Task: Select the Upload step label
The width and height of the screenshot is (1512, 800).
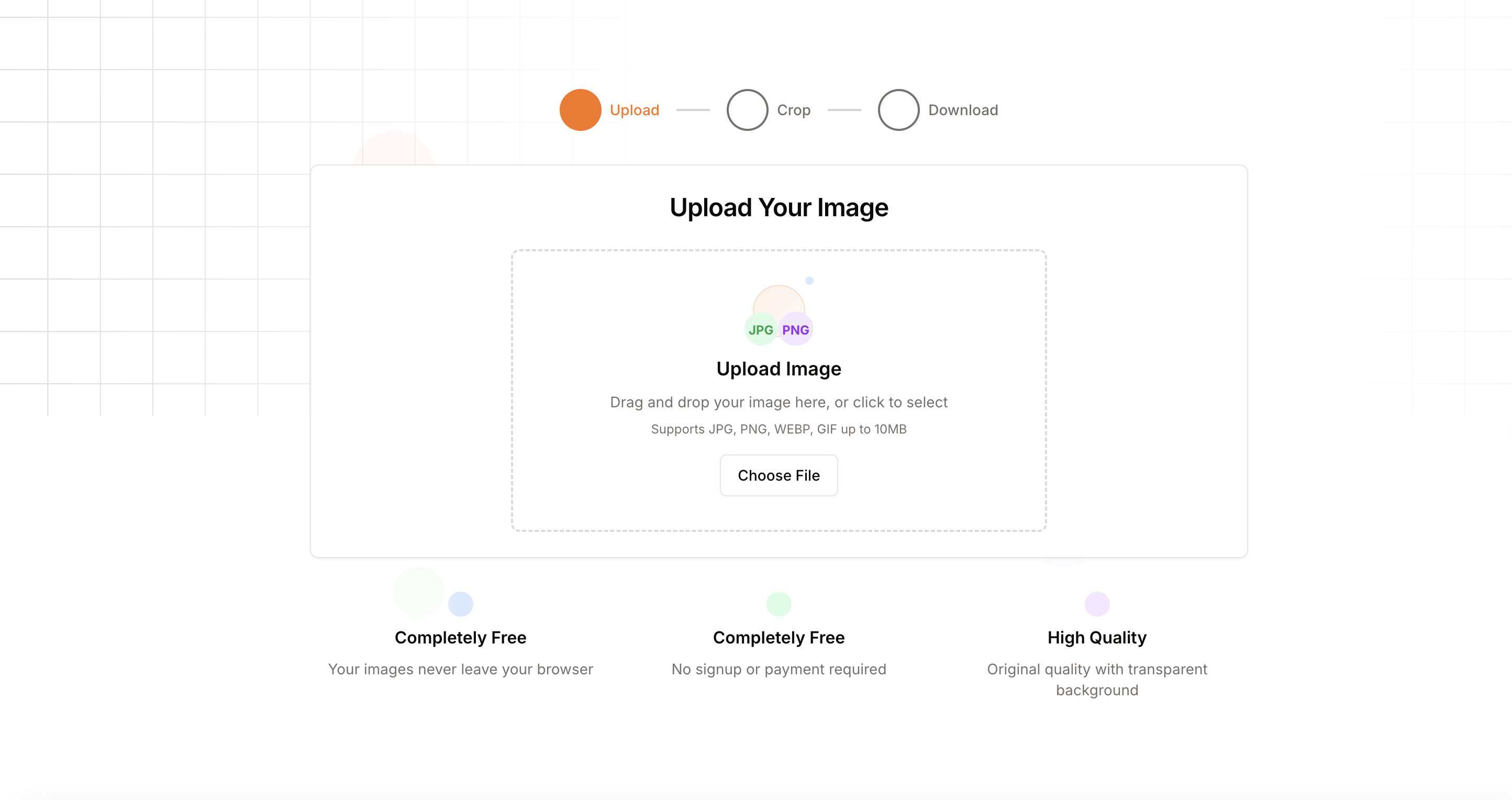Action: [x=634, y=110]
